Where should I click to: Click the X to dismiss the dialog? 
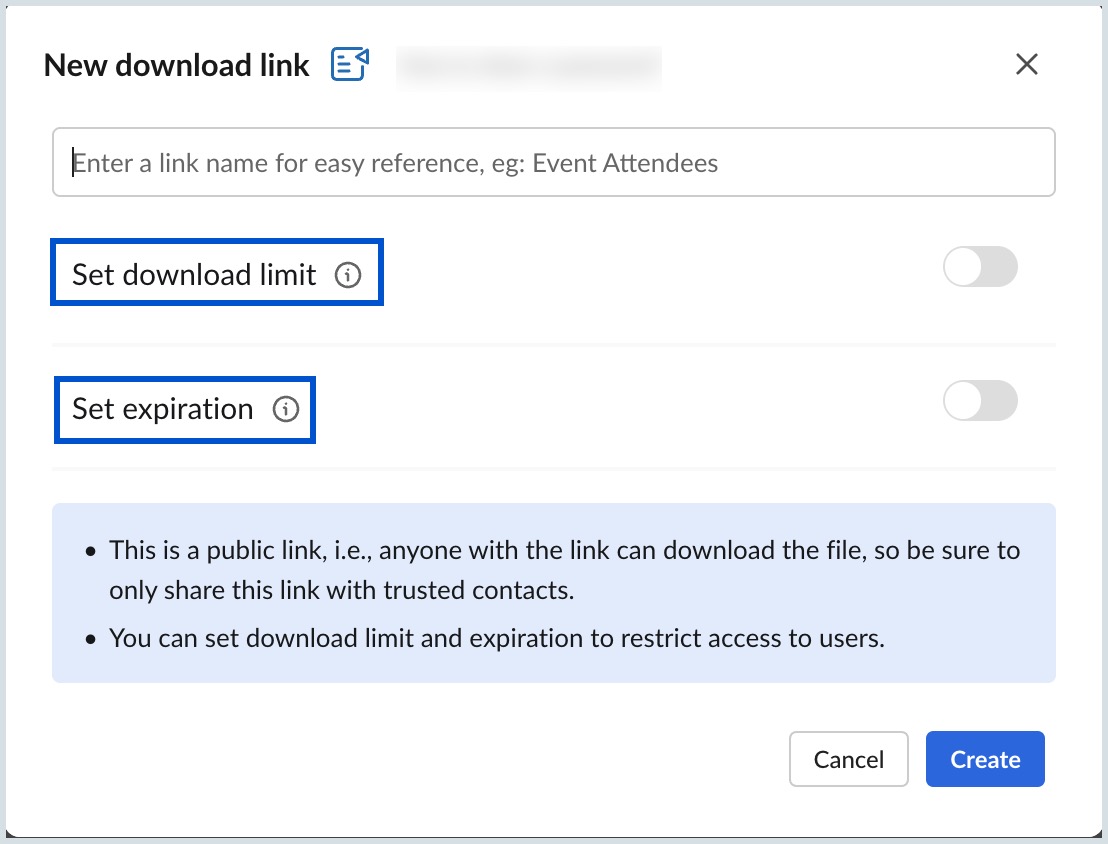(x=1026, y=64)
